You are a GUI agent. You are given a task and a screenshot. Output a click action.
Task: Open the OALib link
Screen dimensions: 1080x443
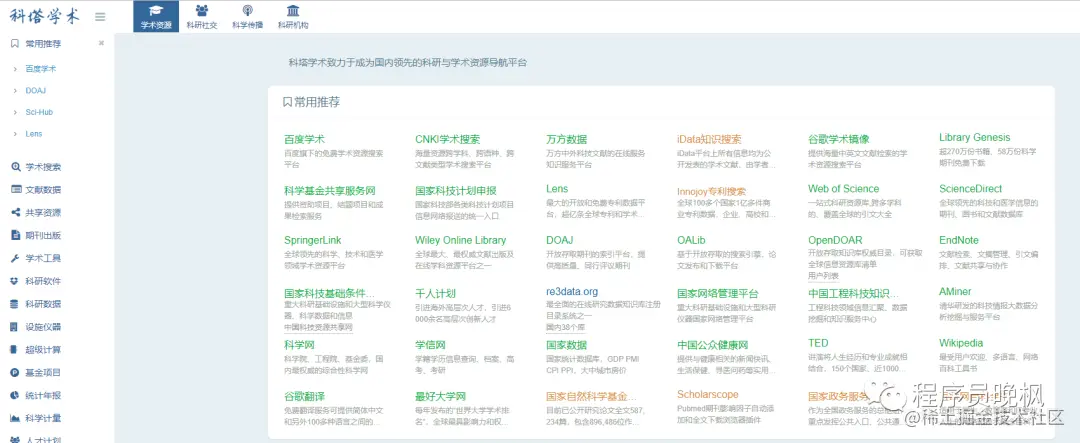692,240
